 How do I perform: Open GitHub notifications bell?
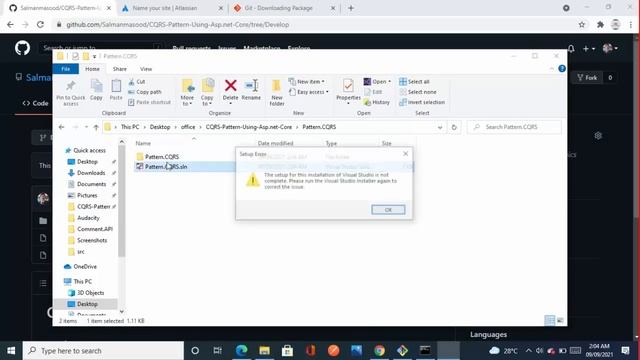[571, 49]
